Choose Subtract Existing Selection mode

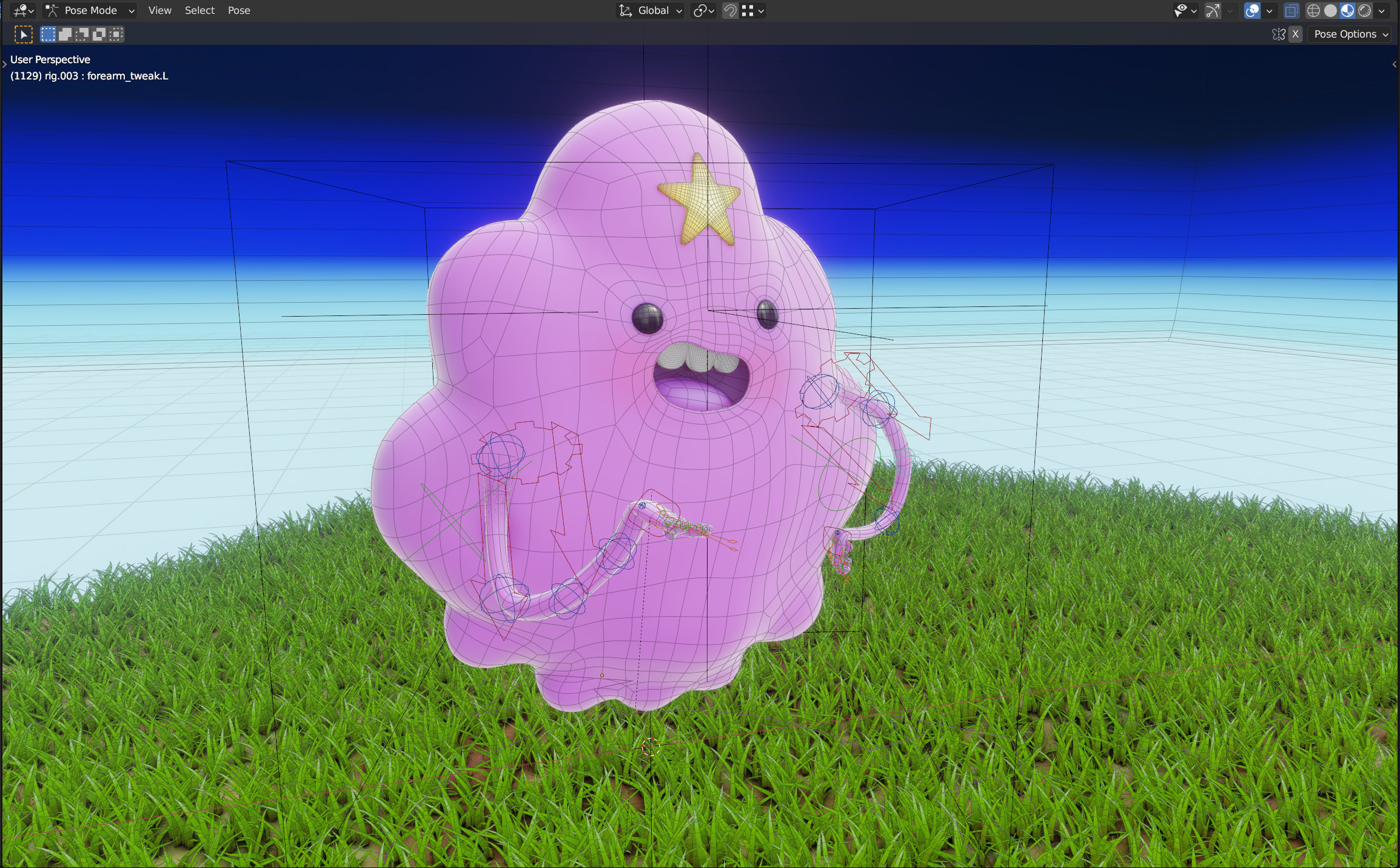tap(82, 35)
